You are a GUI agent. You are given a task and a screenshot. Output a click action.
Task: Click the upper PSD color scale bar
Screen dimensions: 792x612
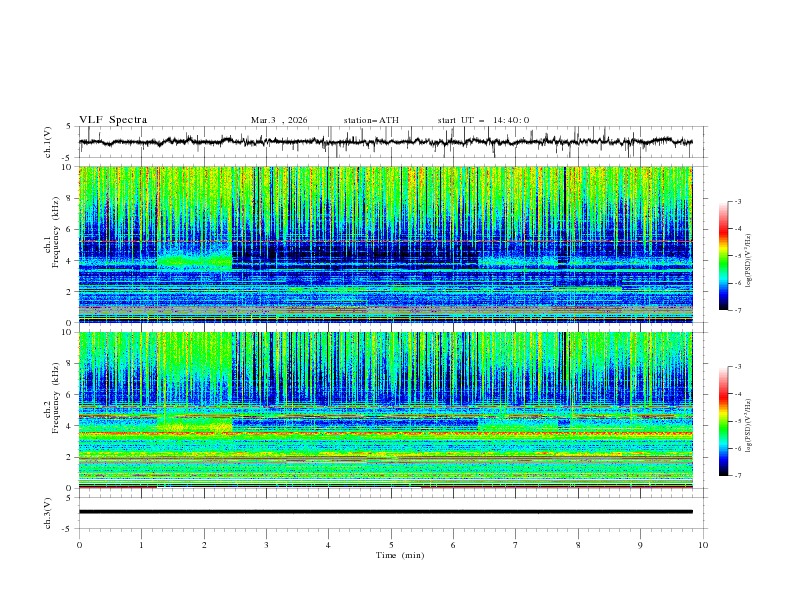tap(724, 256)
